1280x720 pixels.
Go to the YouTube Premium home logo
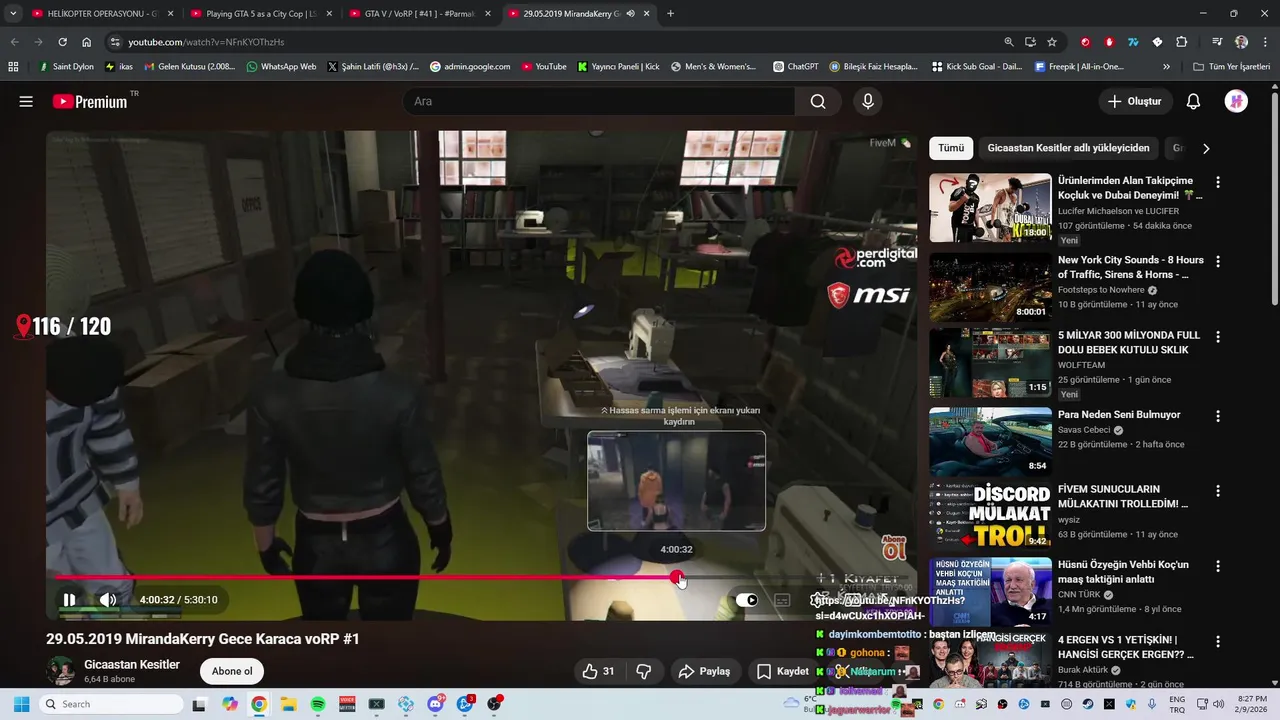90,101
